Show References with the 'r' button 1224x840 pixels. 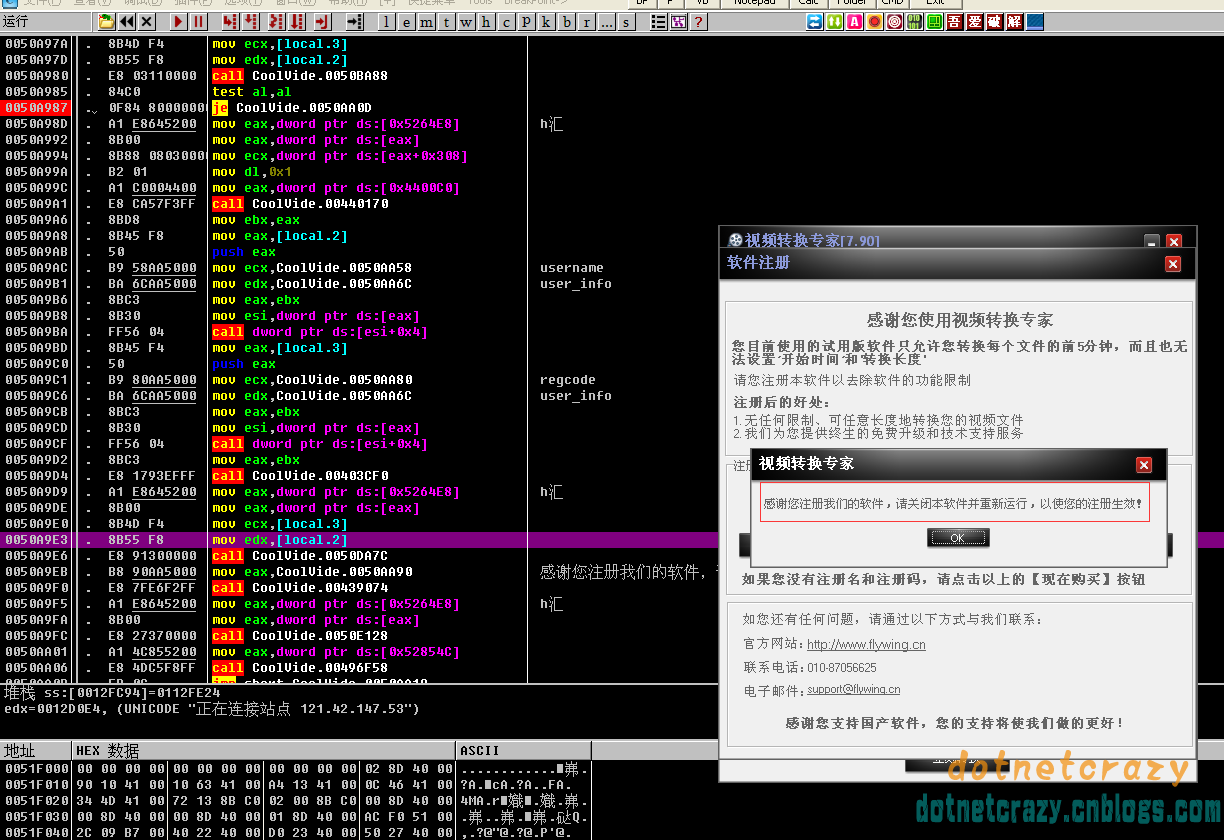(587, 21)
